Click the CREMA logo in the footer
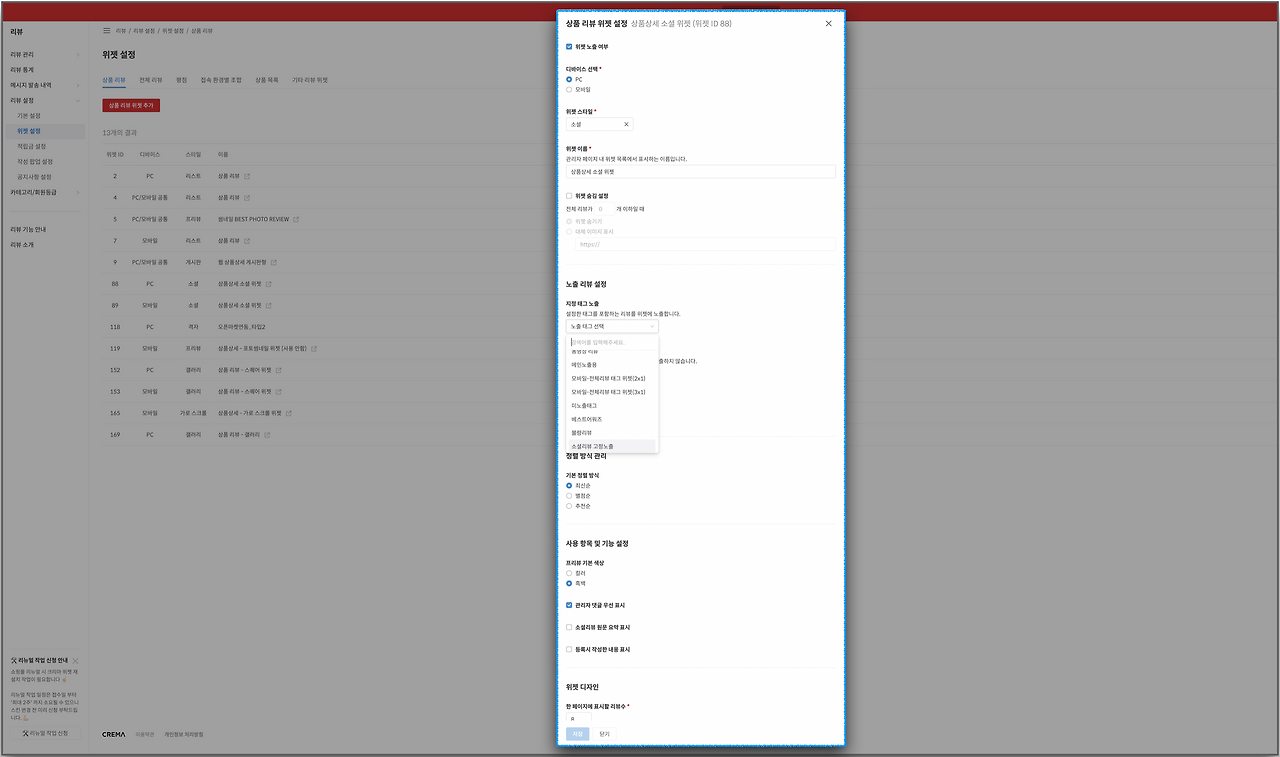1280x757 pixels. point(114,734)
